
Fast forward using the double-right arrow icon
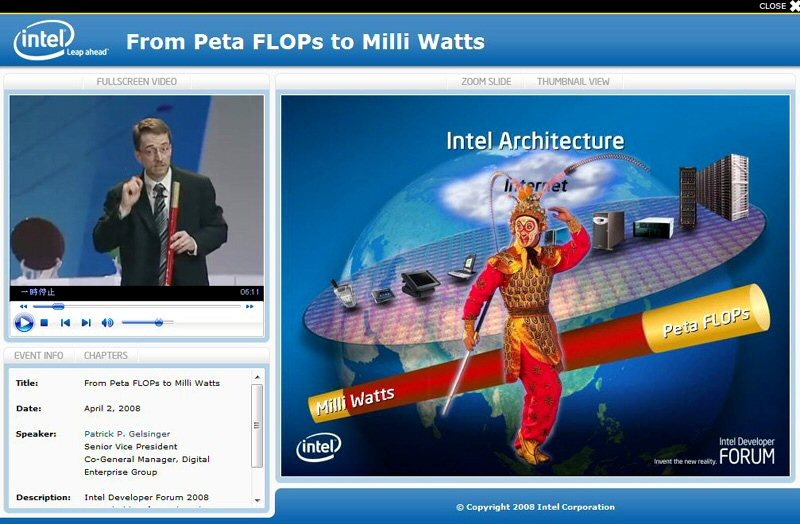pos(249,306)
